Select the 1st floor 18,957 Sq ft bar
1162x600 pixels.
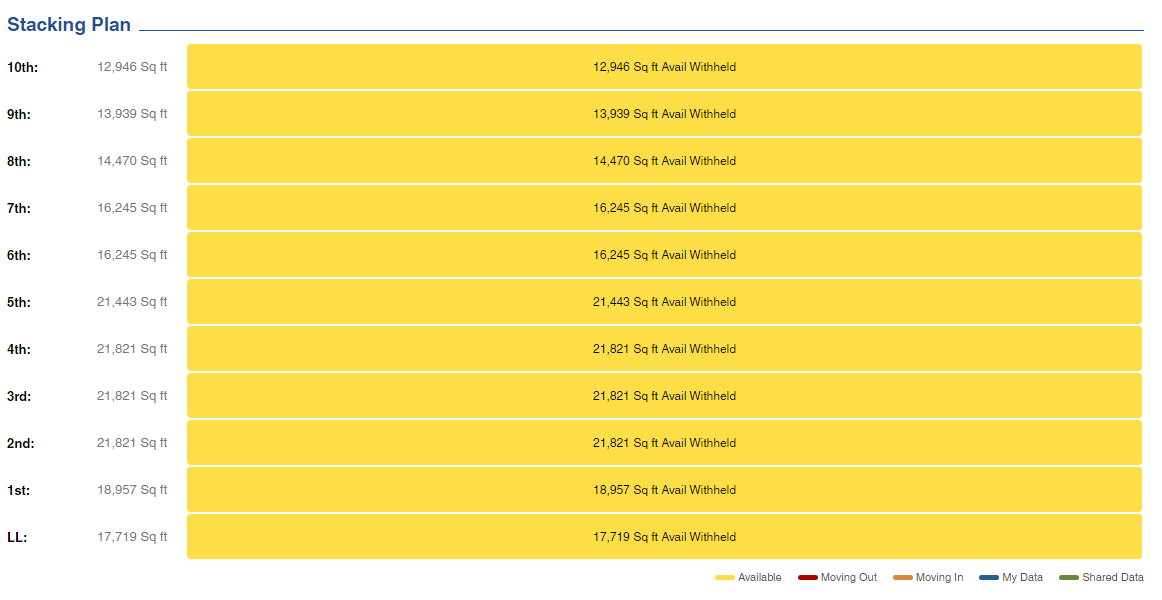click(x=664, y=490)
